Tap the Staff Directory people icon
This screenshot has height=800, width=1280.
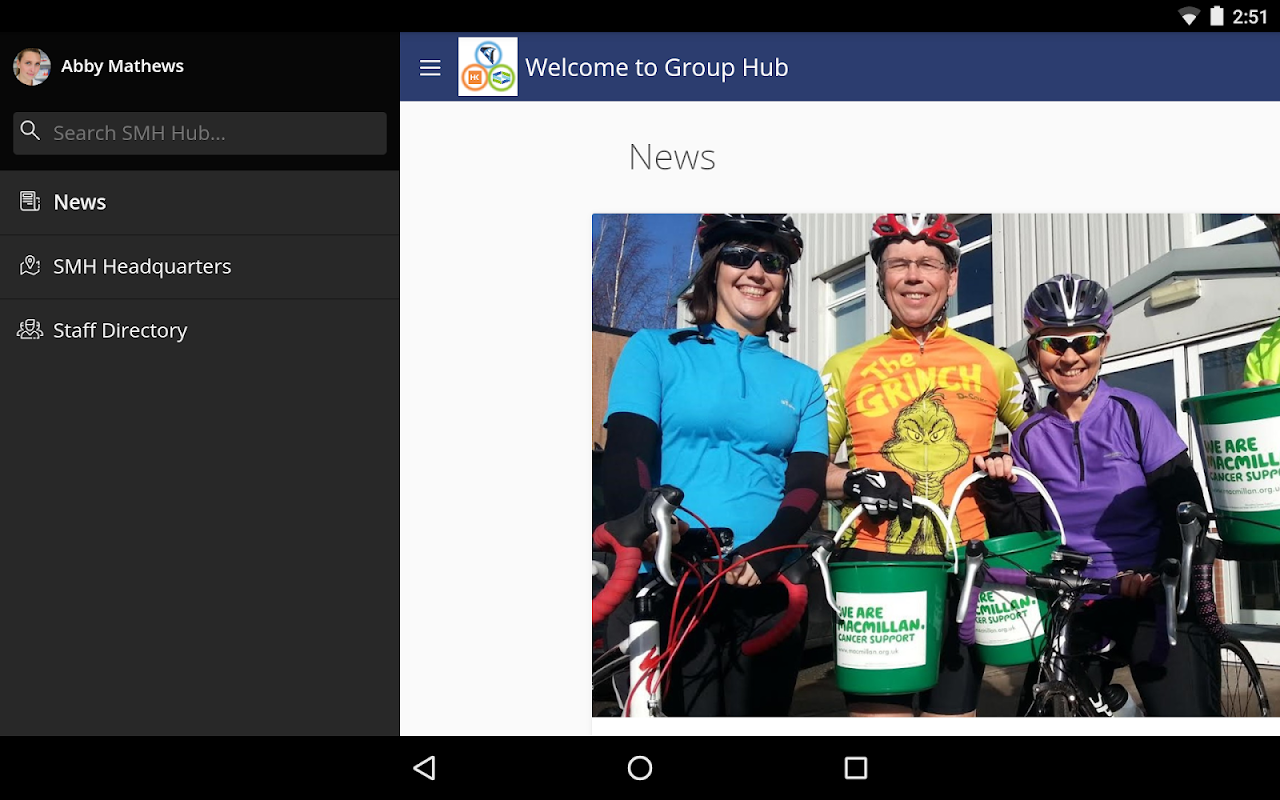[x=30, y=329]
